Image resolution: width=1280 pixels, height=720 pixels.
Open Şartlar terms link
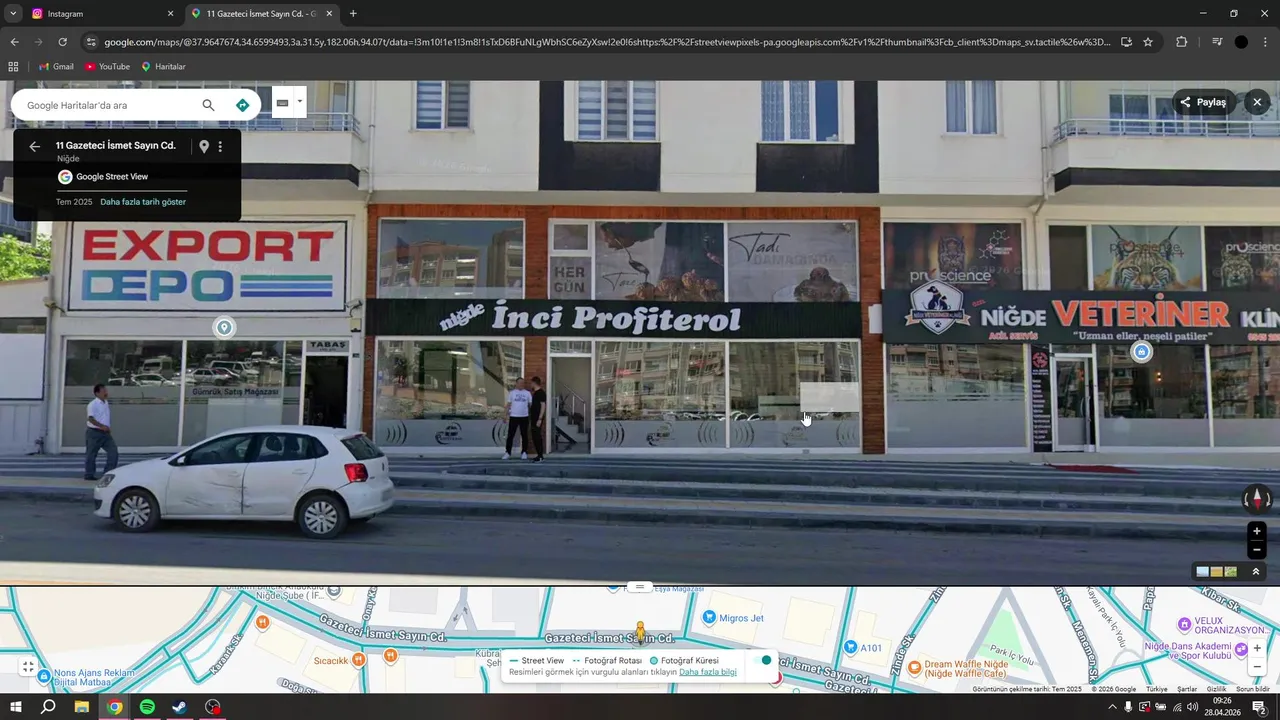click(1187, 689)
